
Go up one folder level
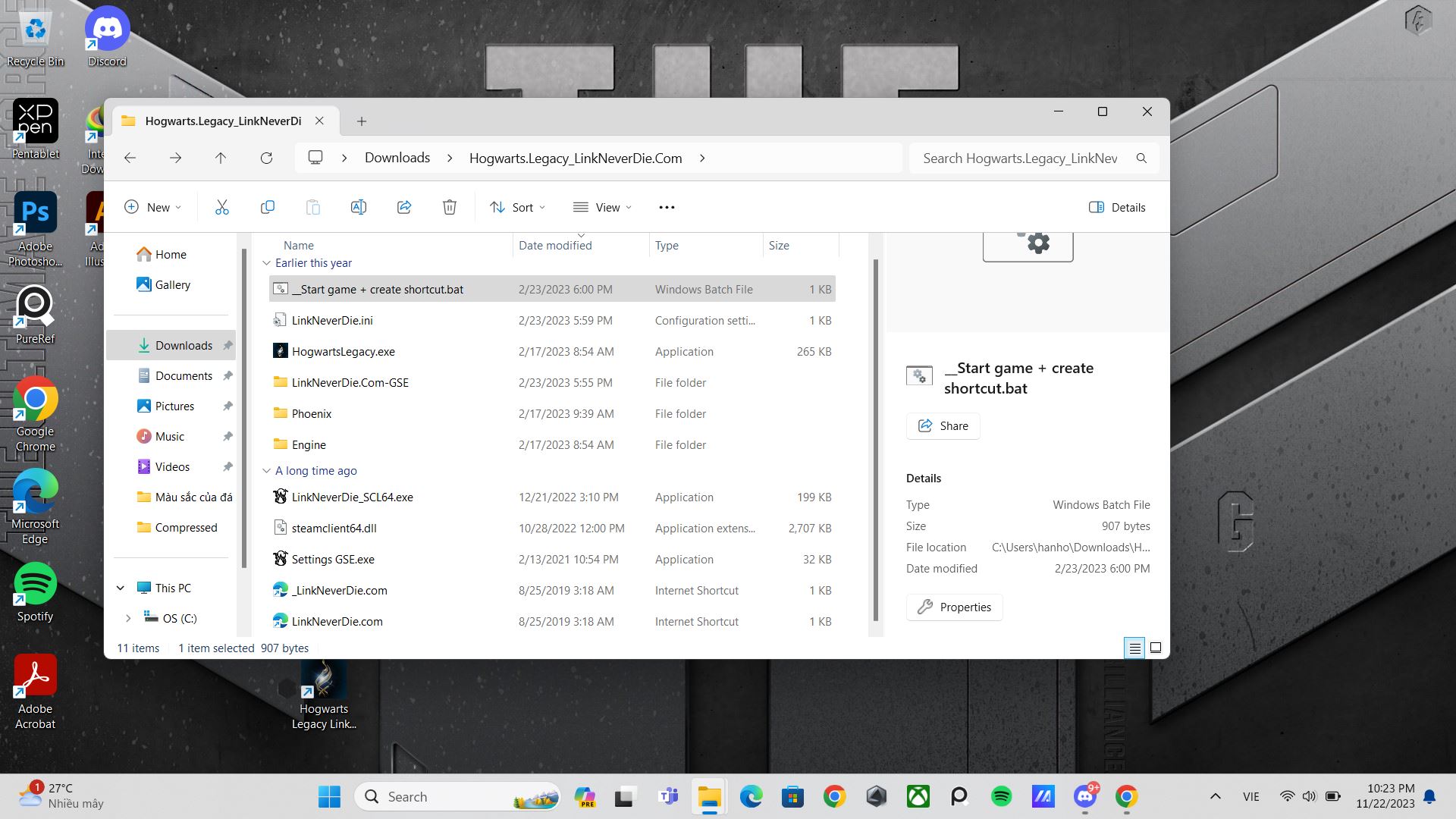(221, 158)
